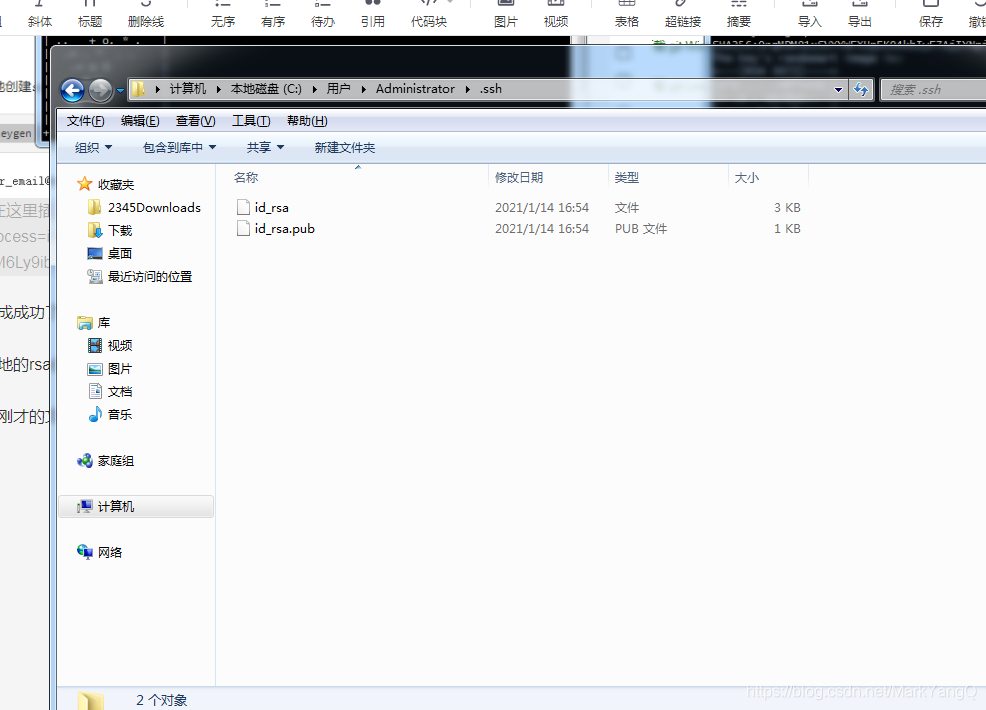Open 下载 in the favorites sidebar
This screenshot has height=710, width=986.
click(119, 231)
